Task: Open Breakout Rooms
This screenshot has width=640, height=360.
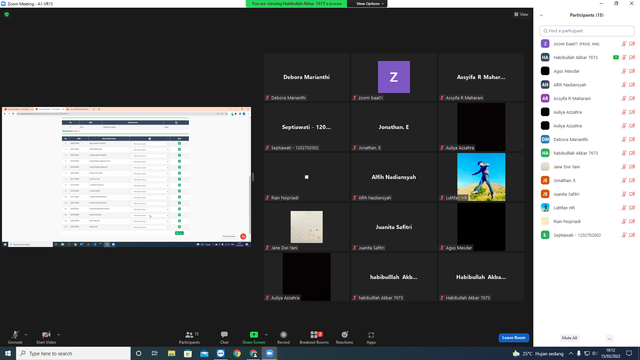Action: (x=314, y=337)
